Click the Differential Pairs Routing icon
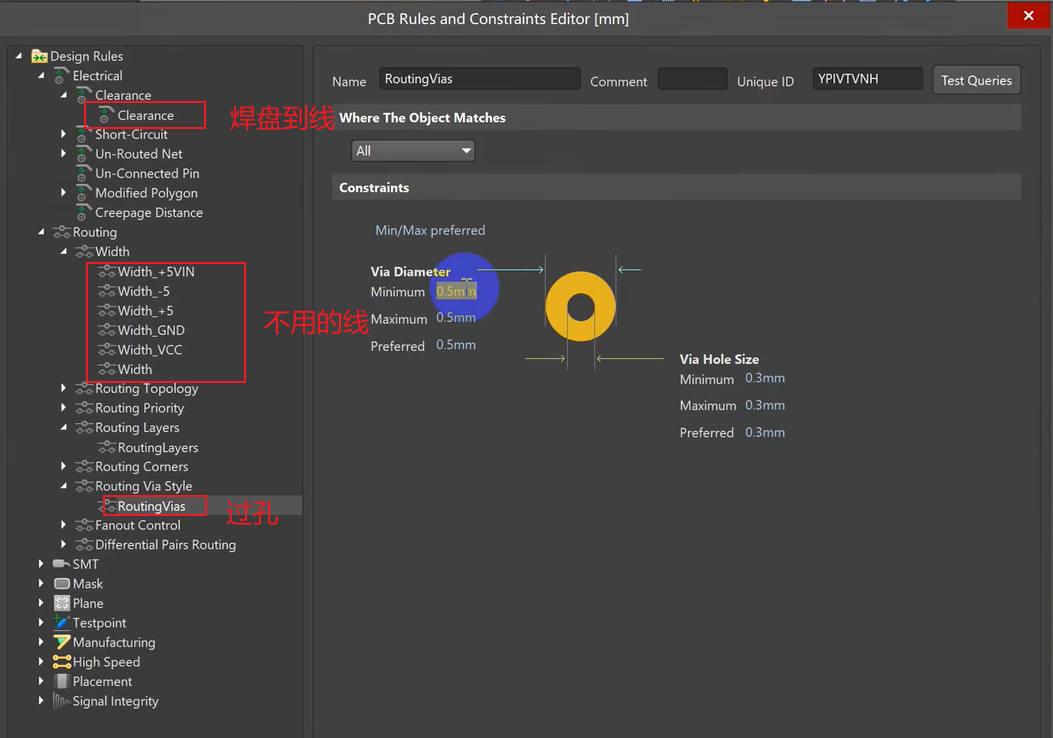Screen dimensions: 1053x738 [x=84, y=545]
